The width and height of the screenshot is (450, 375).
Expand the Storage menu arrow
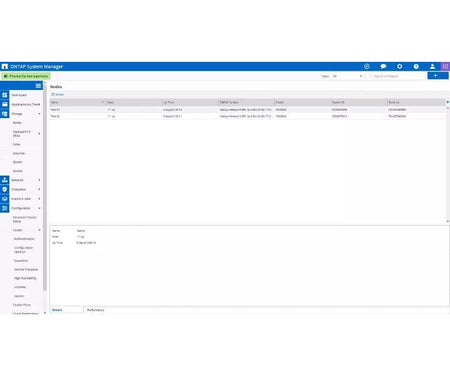pos(39,114)
